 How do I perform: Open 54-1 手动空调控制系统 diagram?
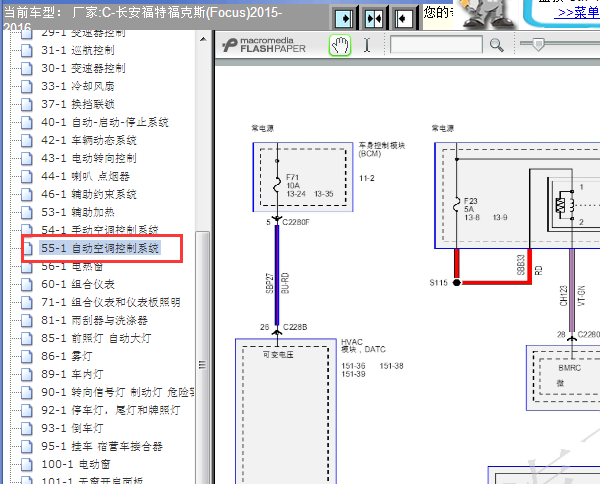99,229
